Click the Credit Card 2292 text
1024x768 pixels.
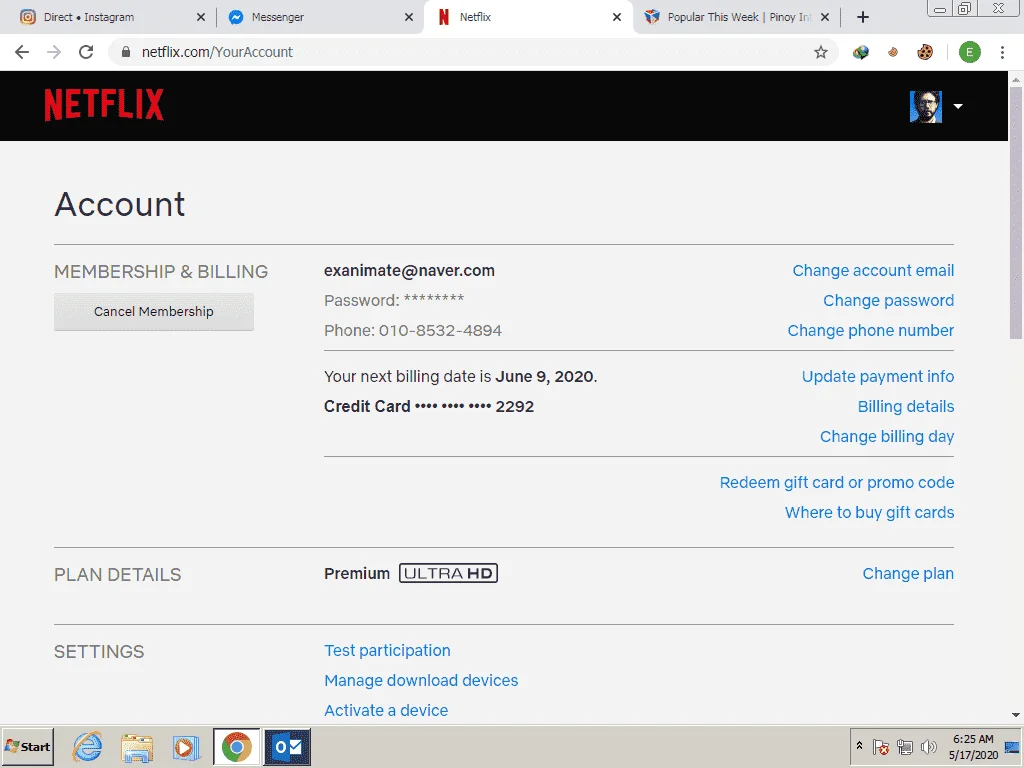[x=429, y=406]
